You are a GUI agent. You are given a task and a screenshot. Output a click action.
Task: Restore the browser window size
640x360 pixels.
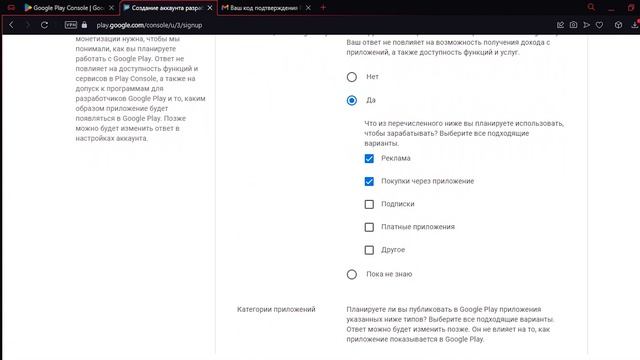[x=631, y=7]
